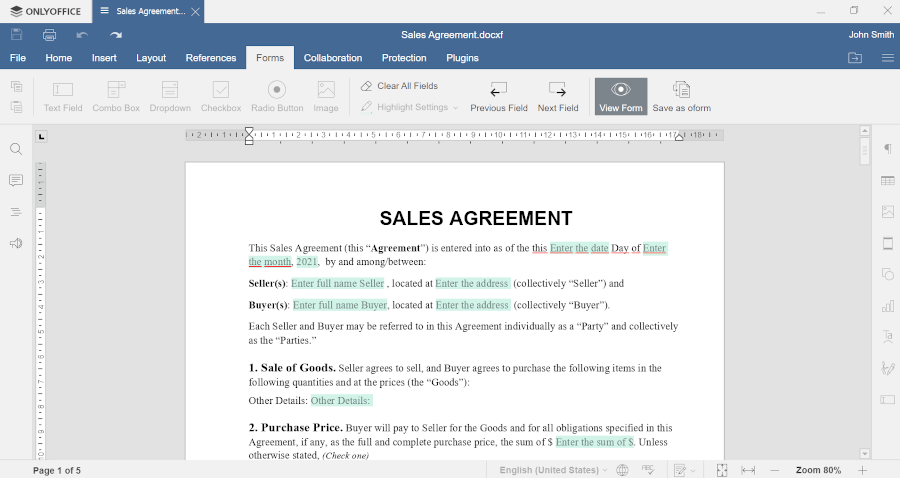Open the File menu
Image resolution: width=900 pixels, height=478 pixels.
(18, 58)
